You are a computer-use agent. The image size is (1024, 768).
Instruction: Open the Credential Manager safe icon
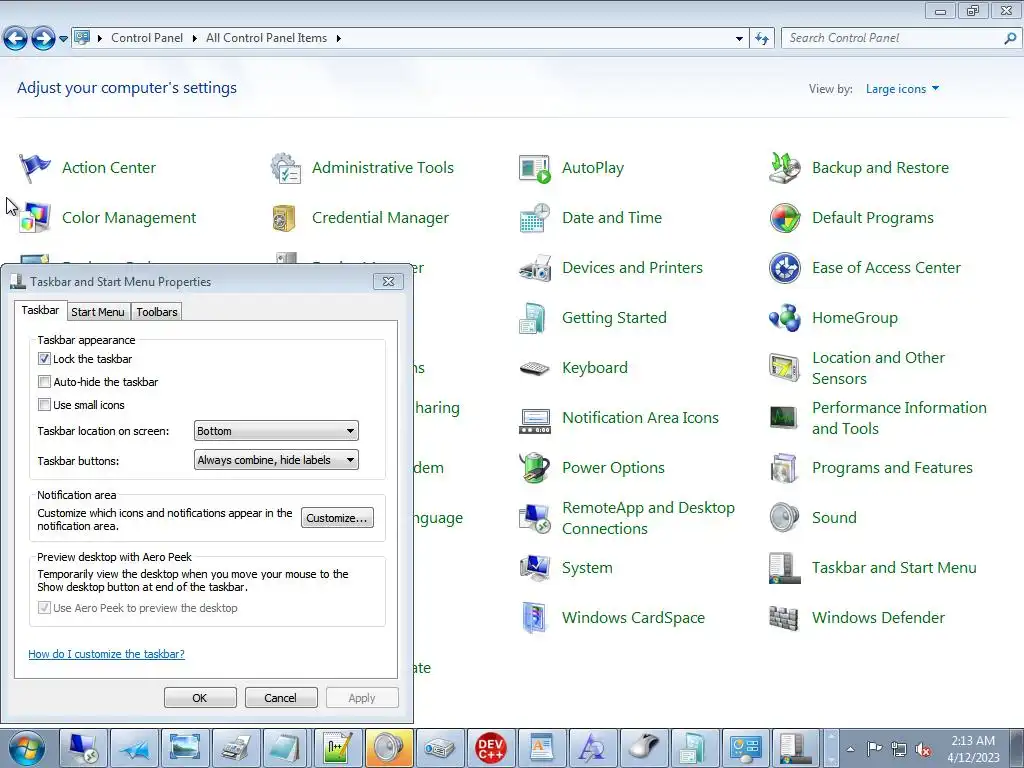click(x=284, y=218)
